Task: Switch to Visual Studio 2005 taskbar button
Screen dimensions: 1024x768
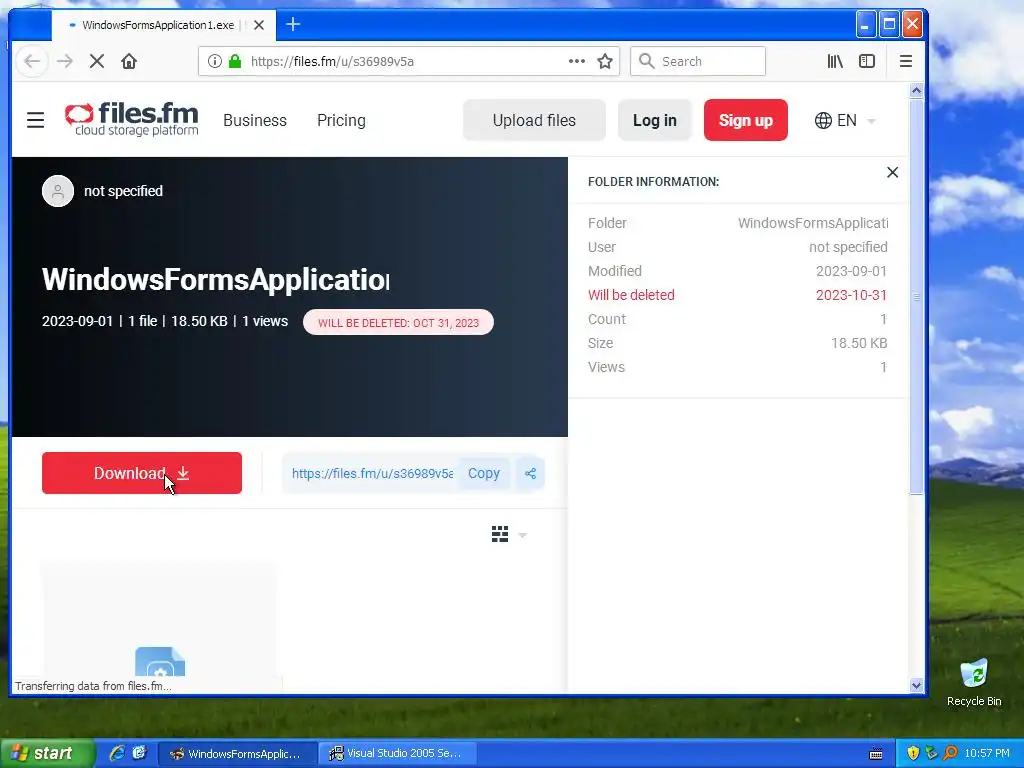Action: [397, 754]
